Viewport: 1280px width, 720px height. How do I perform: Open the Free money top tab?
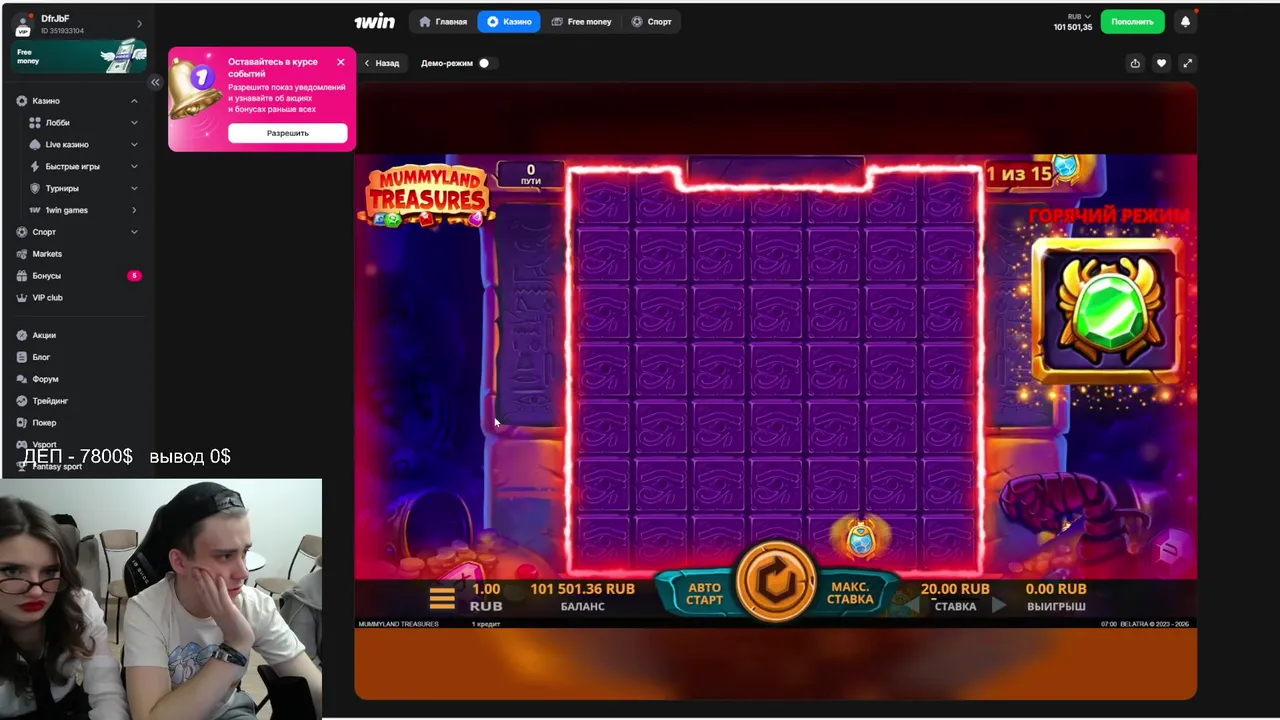point(581,21)
